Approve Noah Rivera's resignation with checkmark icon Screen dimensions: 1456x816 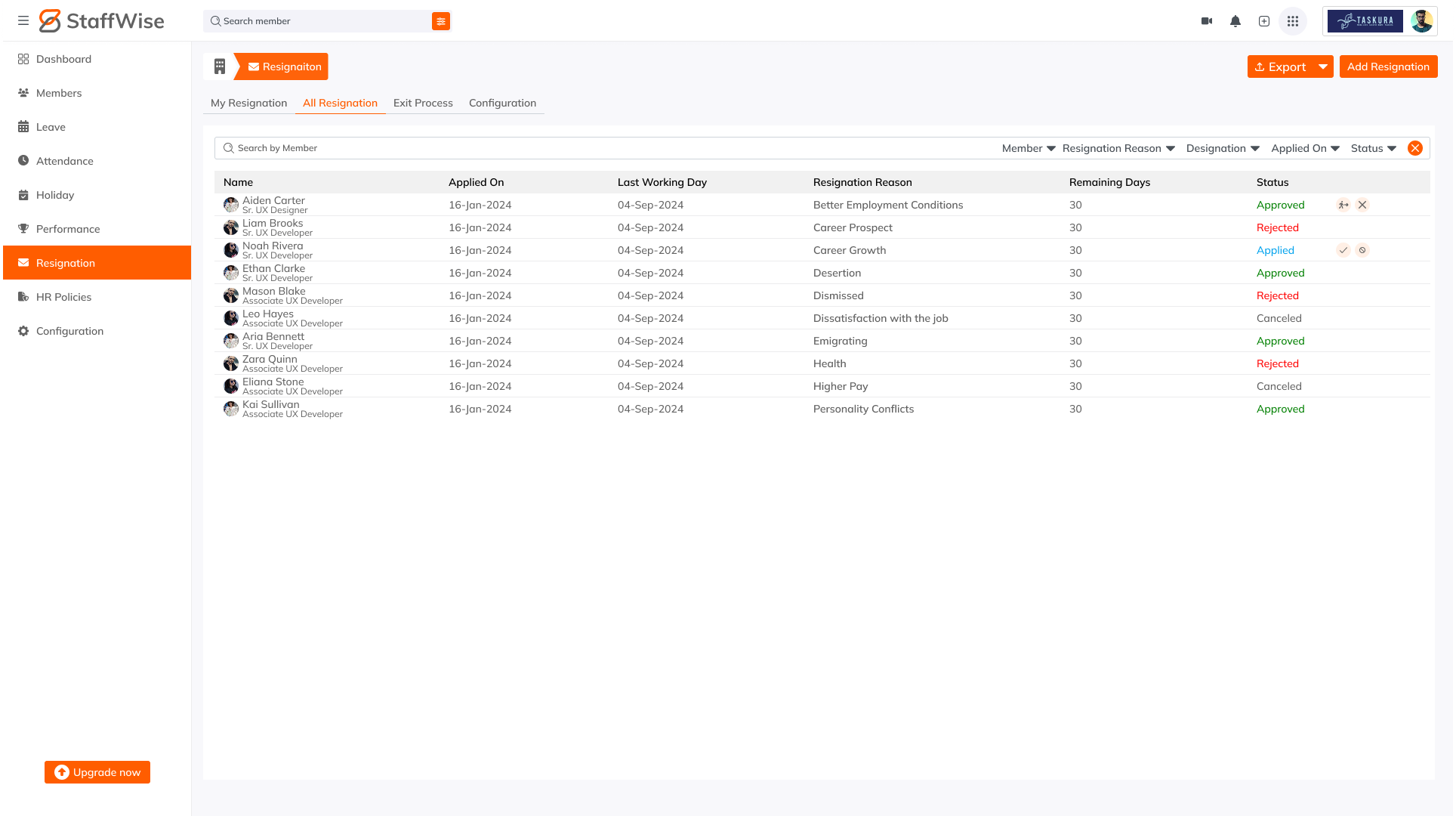click(x=1343, y=250)
